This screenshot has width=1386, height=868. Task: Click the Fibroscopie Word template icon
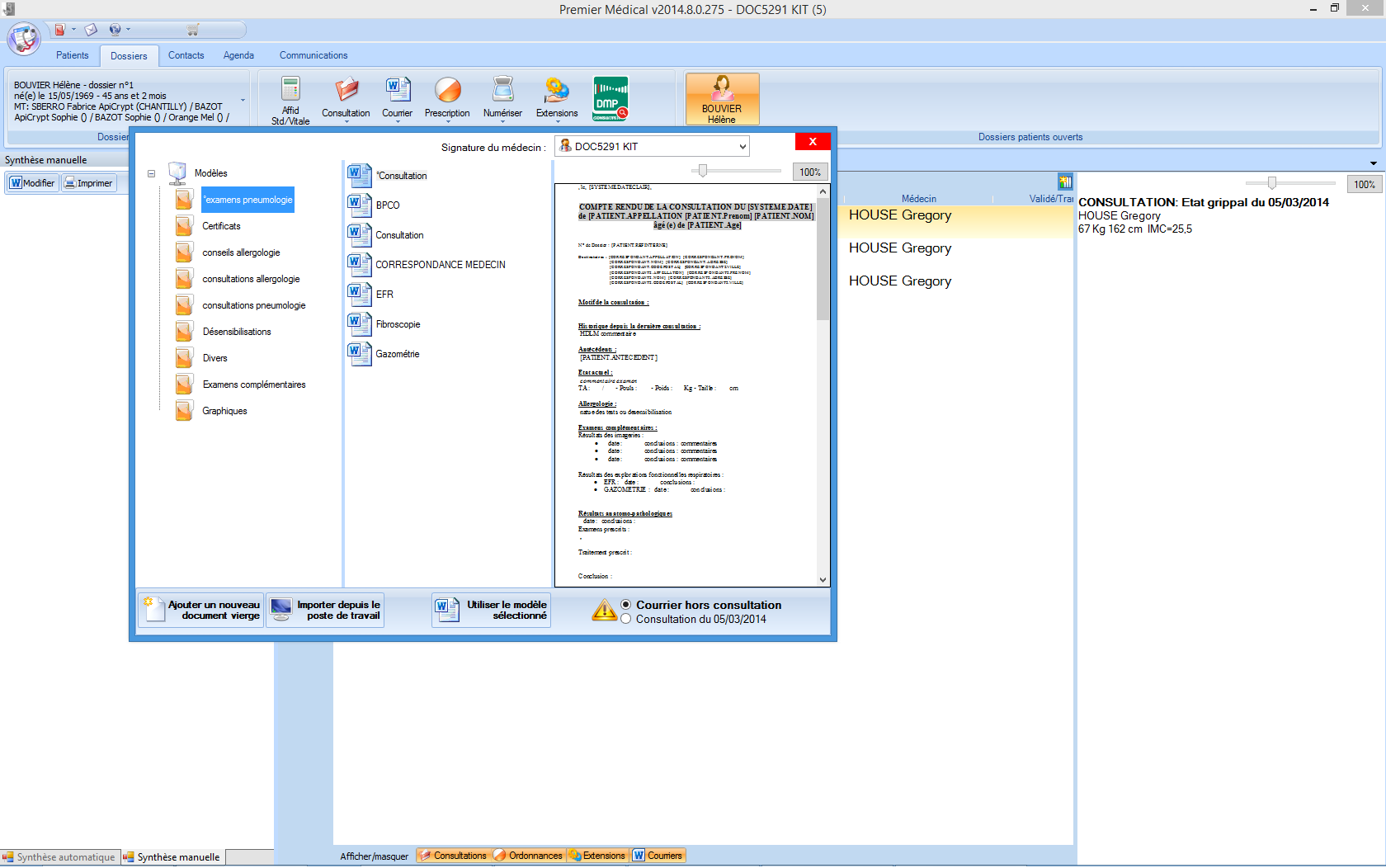tap(359, 323)
